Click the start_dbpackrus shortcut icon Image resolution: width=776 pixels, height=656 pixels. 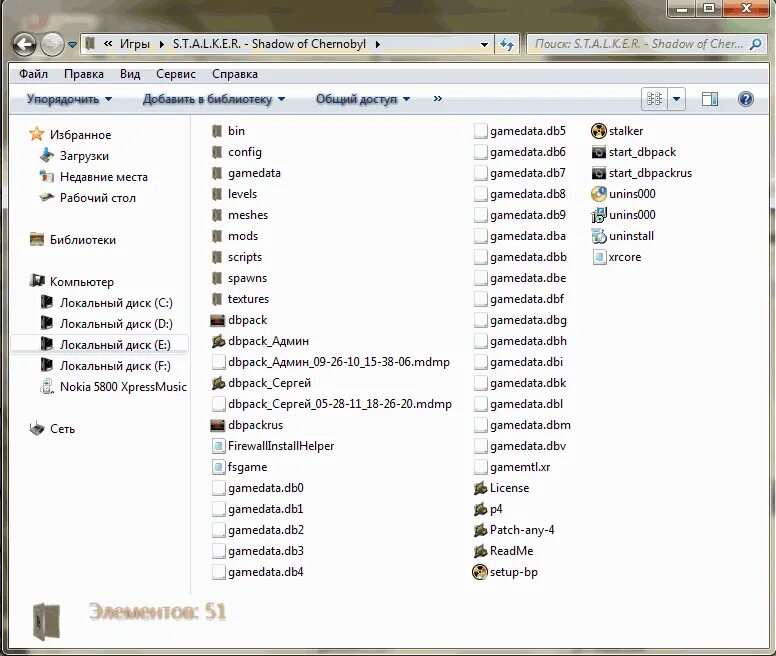tap(599, 173)
